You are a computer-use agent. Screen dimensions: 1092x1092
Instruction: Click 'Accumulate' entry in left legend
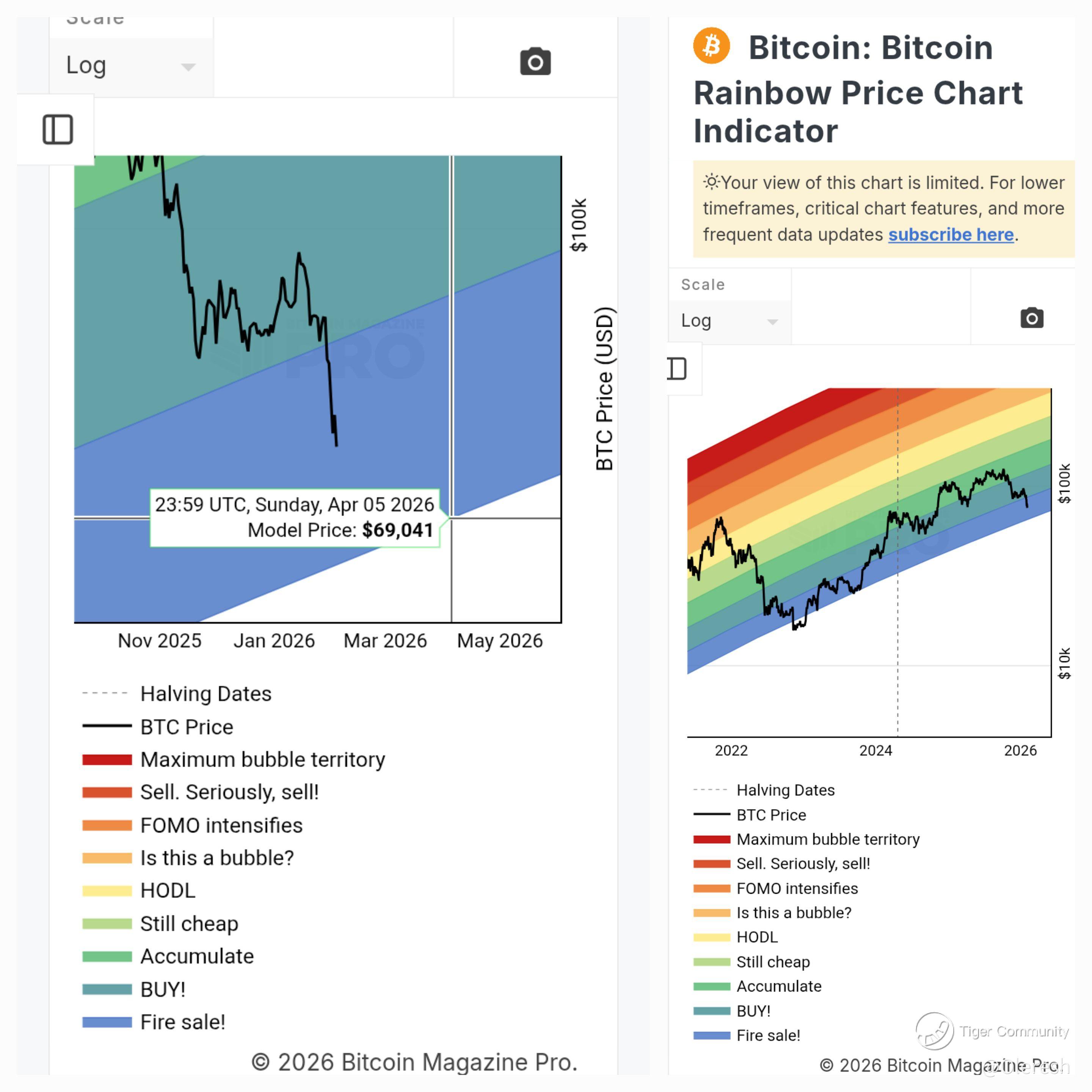pos(197,956)
